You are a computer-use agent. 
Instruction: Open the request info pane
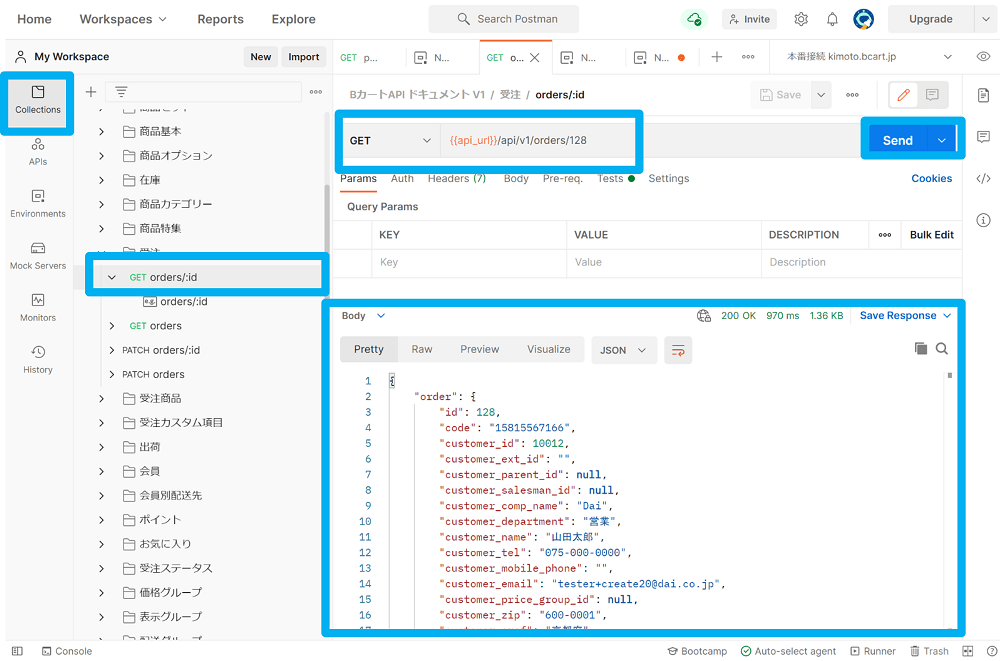(983, 220)
